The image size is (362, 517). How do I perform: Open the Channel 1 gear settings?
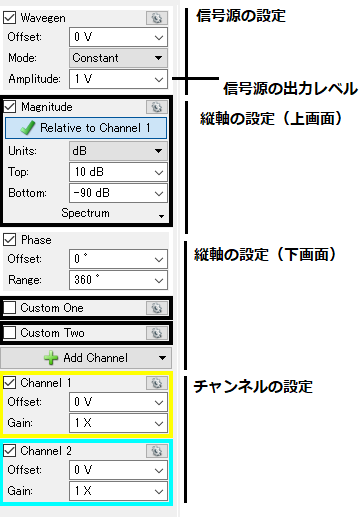point(157,383)
